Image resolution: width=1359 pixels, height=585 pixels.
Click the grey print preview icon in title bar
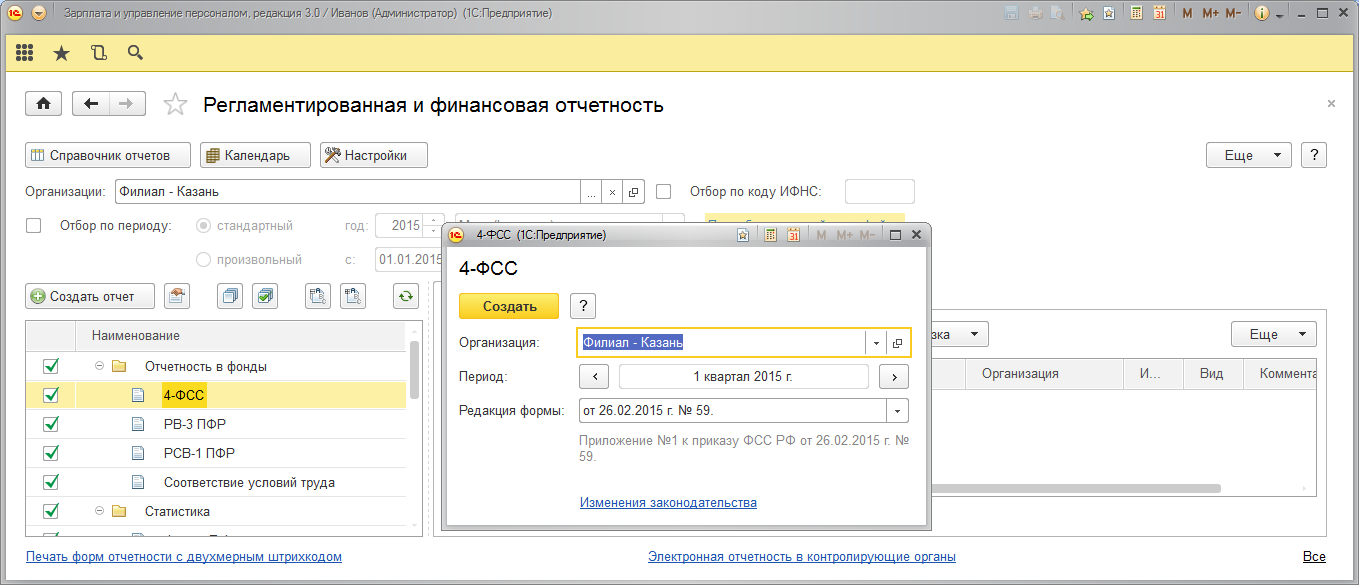click(x=1059, y=13)
